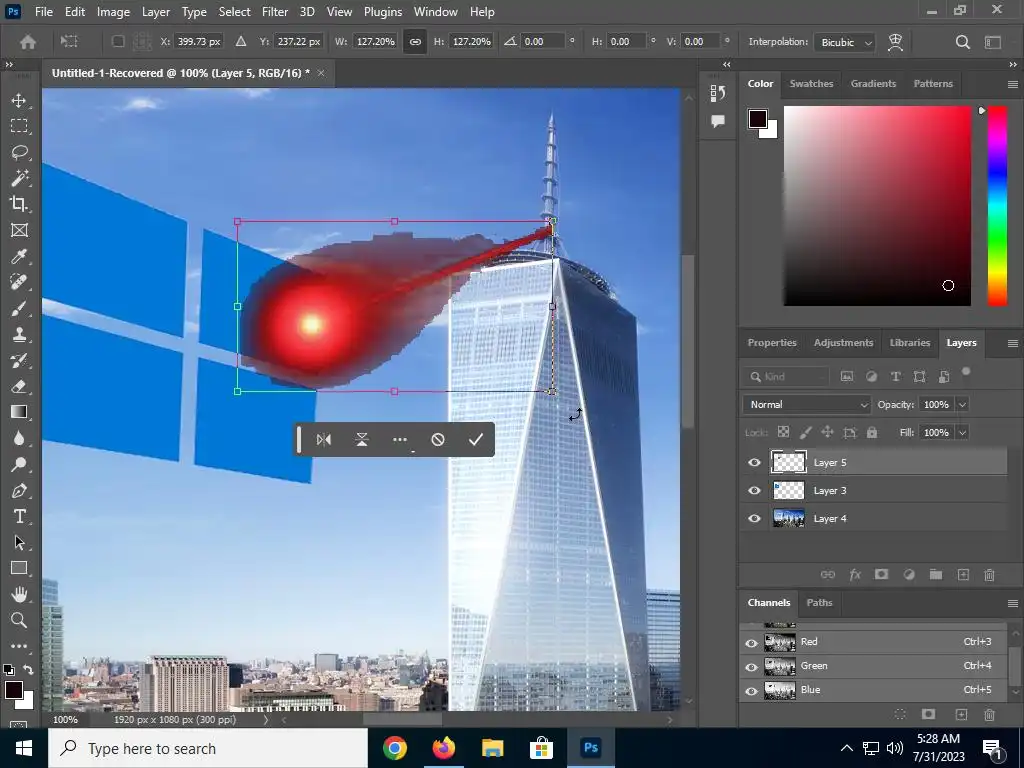The image size is (1024, 768).
Task: Switch to the Swatches tab
Action: [811, 84]
